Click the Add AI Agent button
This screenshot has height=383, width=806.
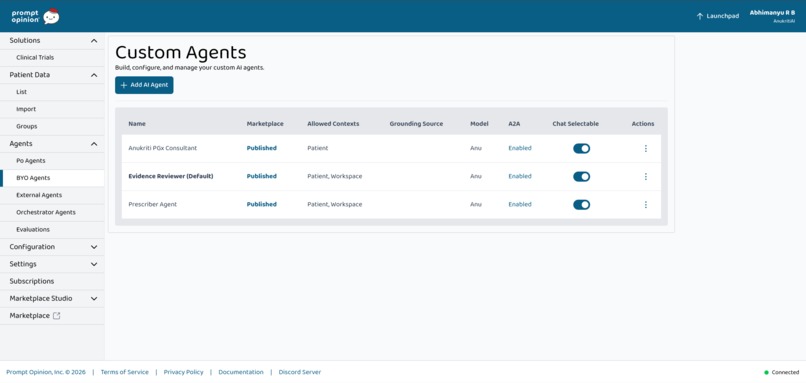[x=144, y=85]
